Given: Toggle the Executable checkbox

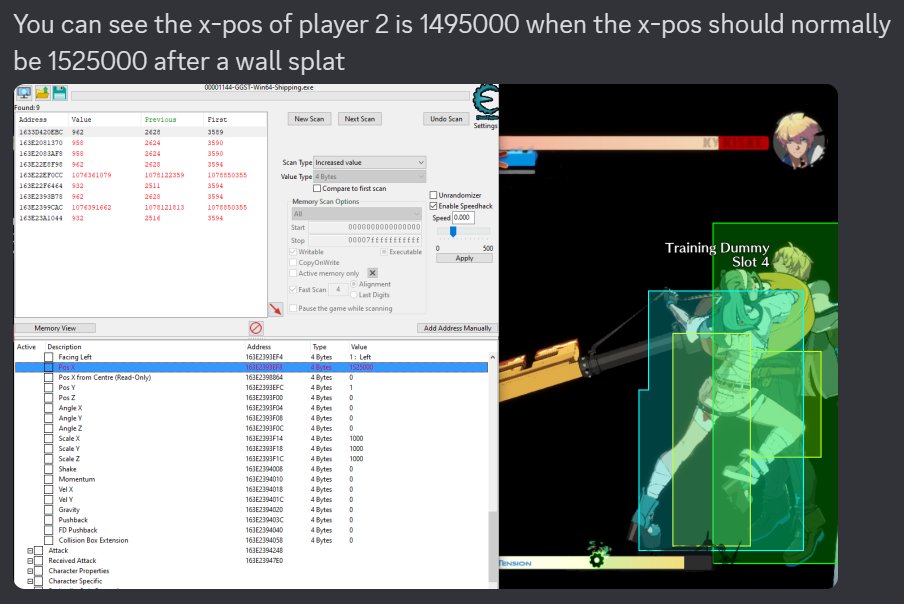Looking at the screenshot, I should click(x=384, y=252).
